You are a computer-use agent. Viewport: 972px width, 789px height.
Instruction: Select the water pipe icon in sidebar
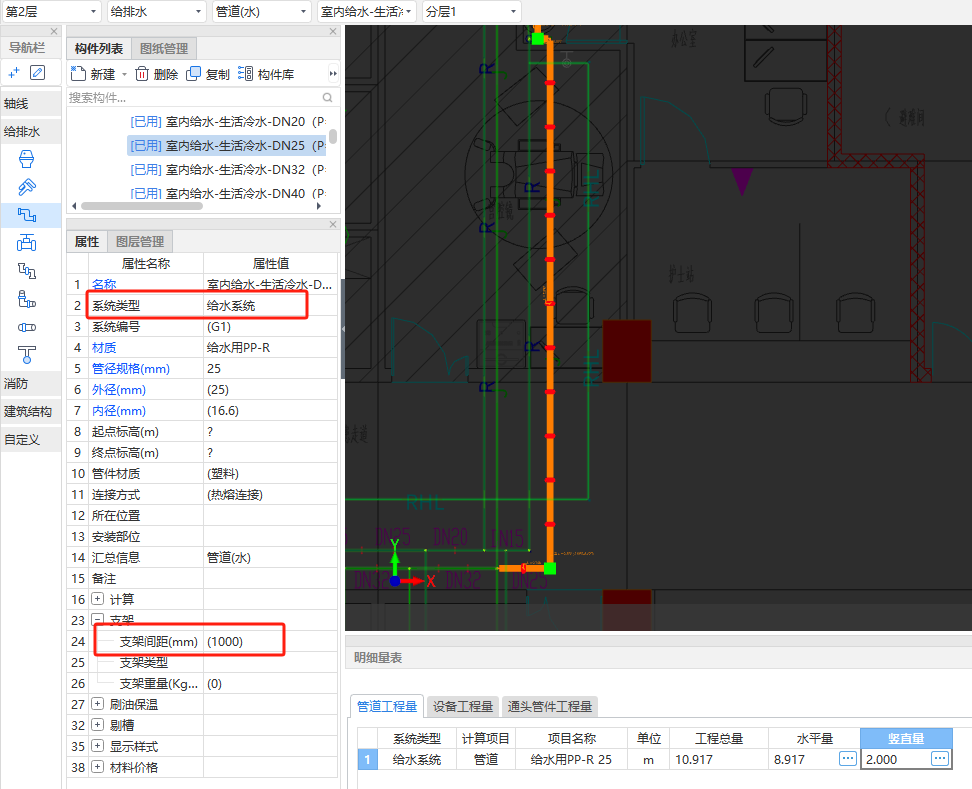[26, 215]
